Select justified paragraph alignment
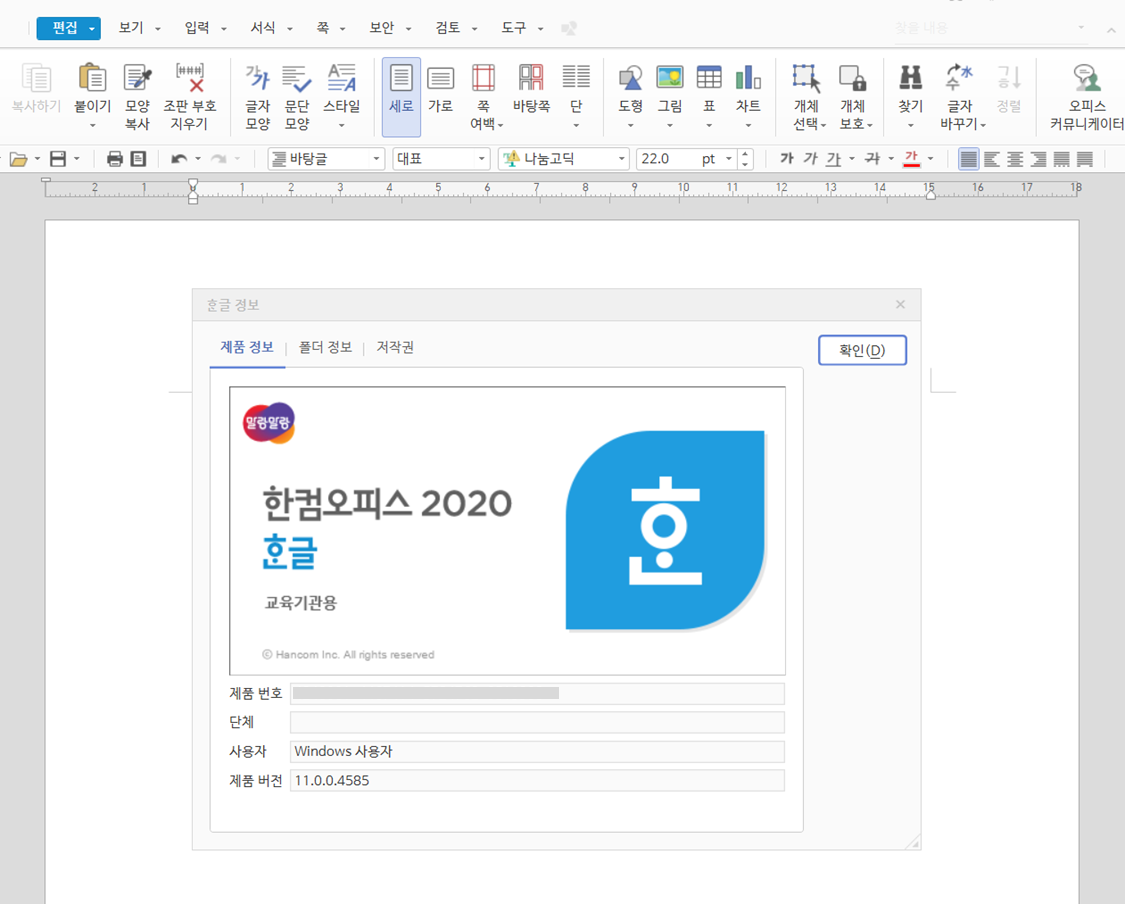Screen dimensions: 1125x904 [969, 159]
